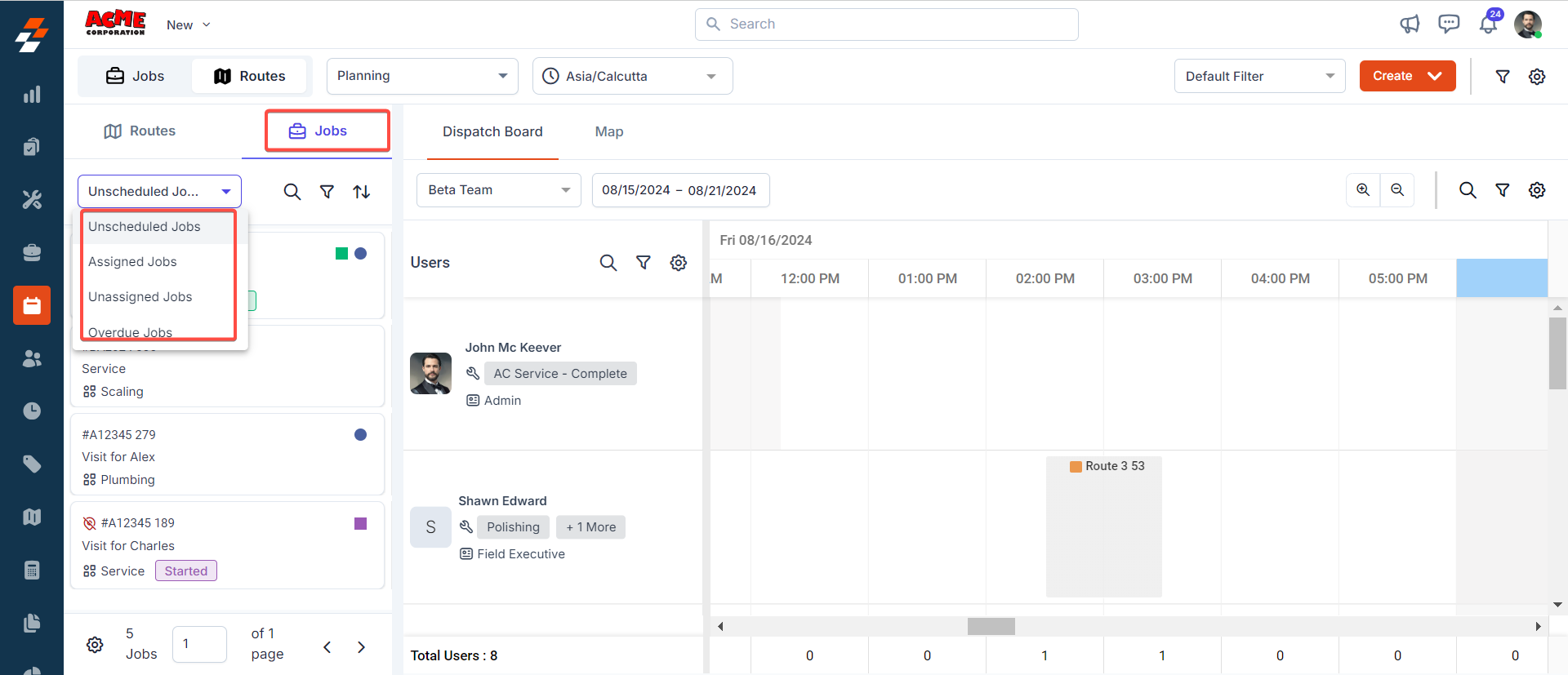The width and height of the screenshot is (1568, 675).
Task: Switch to the top Jobs toggle
Action: pyautogui.click(x=136, y=76)
